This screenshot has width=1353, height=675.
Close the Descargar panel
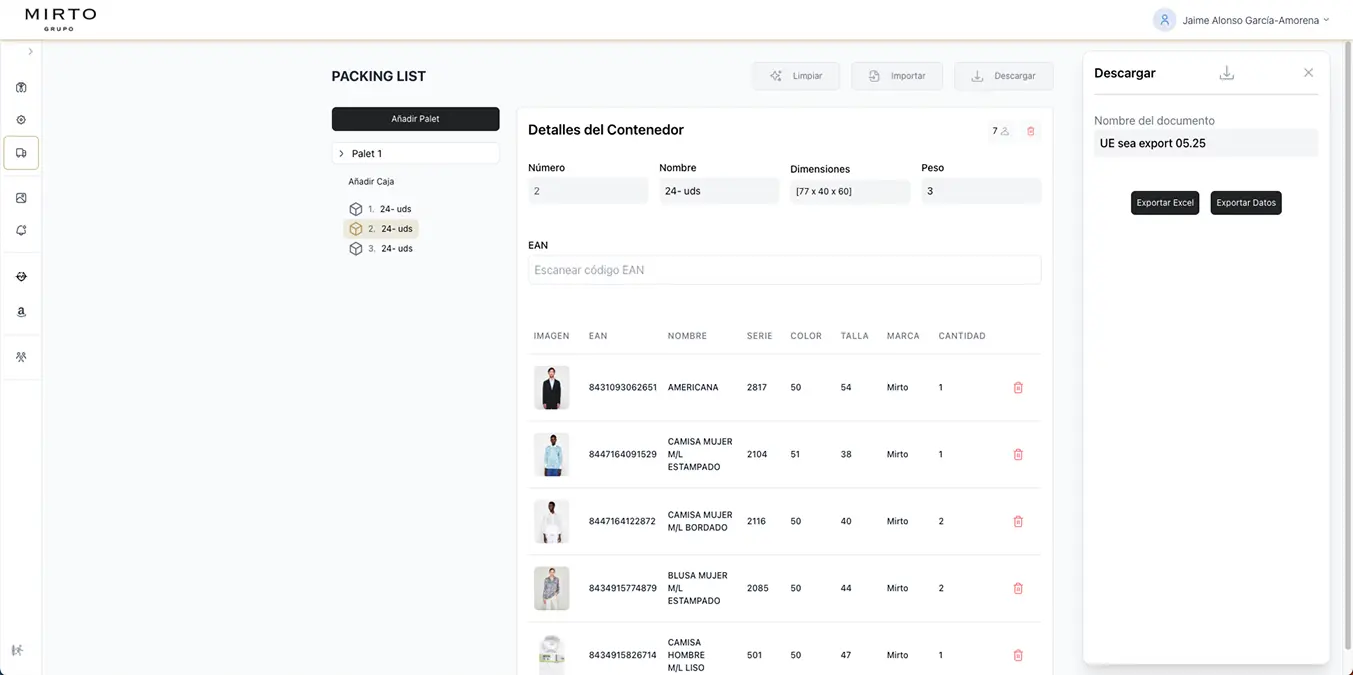pos(1308,73)
